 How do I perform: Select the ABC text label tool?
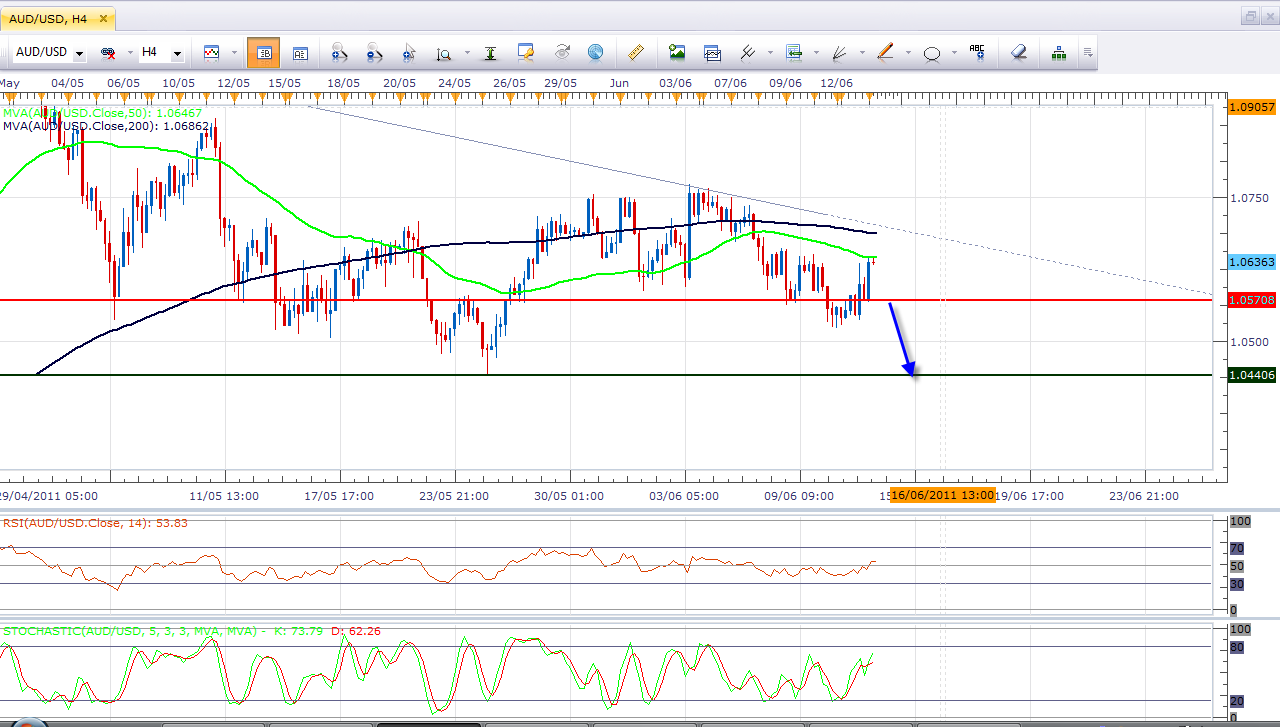coord(977,51)
